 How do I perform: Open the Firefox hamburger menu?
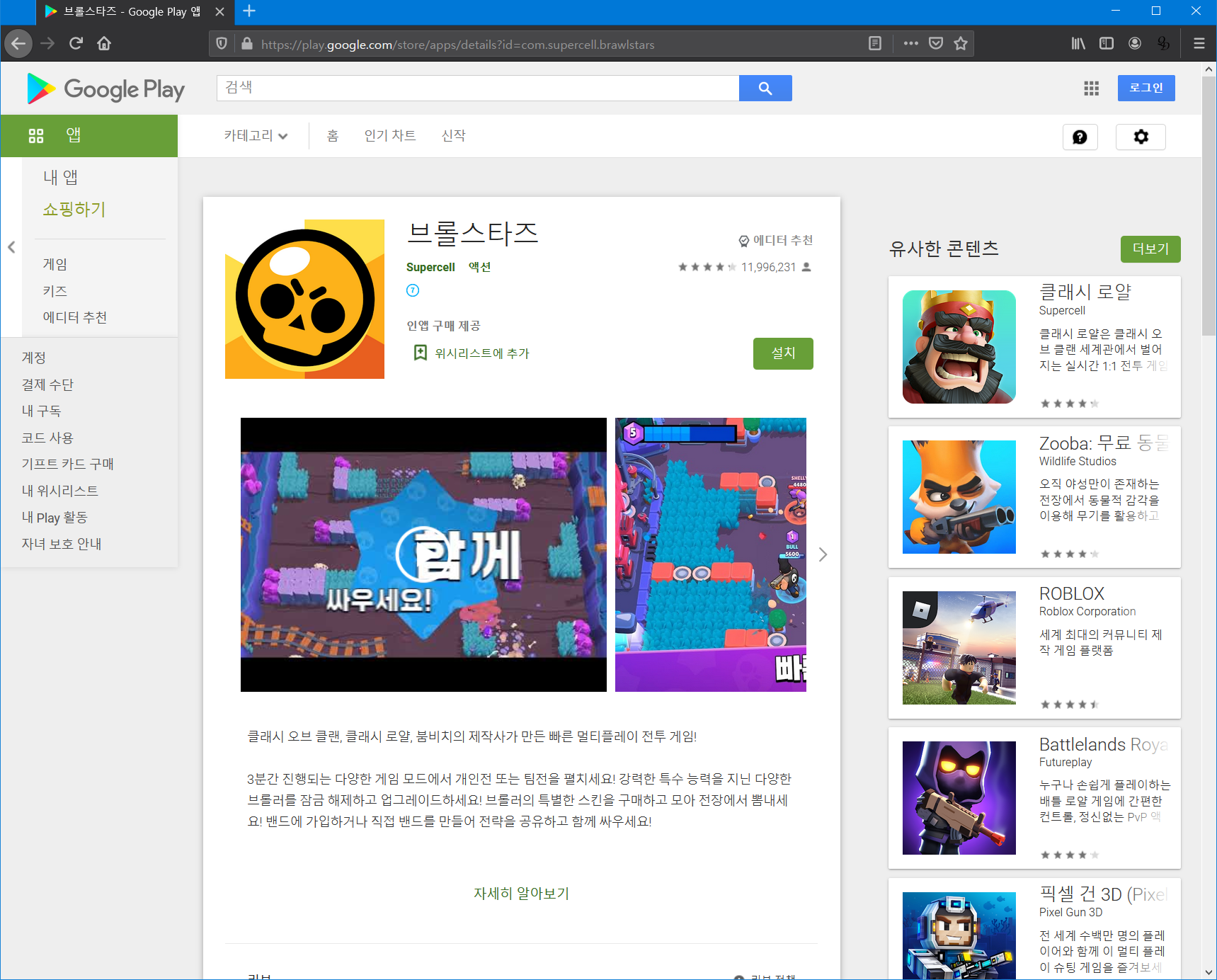click(x=1199, y=44)
